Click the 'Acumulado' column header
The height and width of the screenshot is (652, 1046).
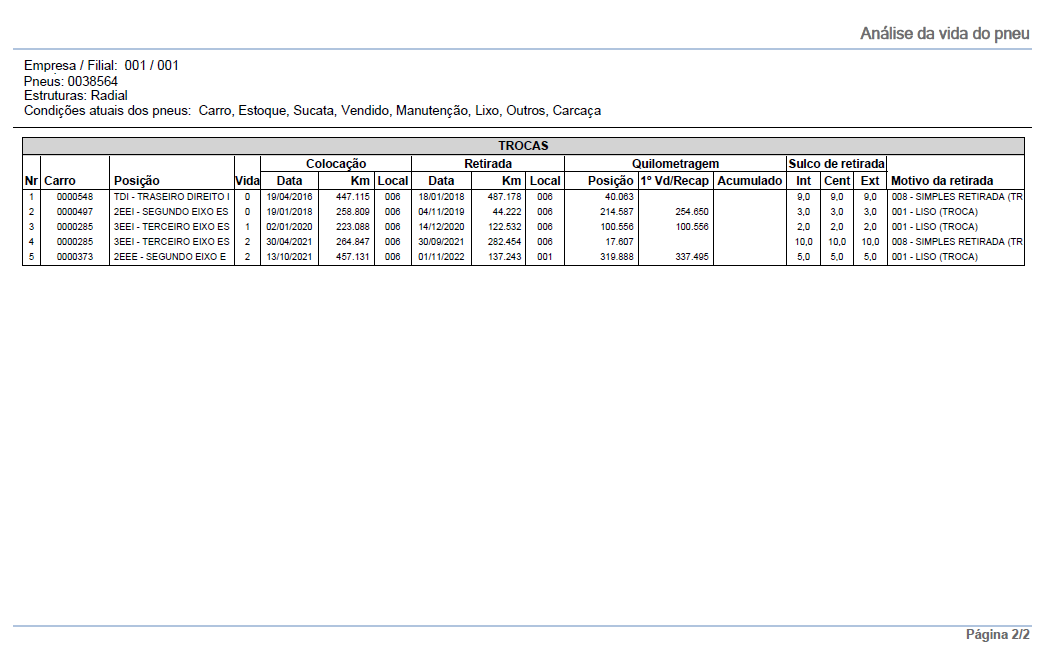[x=749, y=181]
